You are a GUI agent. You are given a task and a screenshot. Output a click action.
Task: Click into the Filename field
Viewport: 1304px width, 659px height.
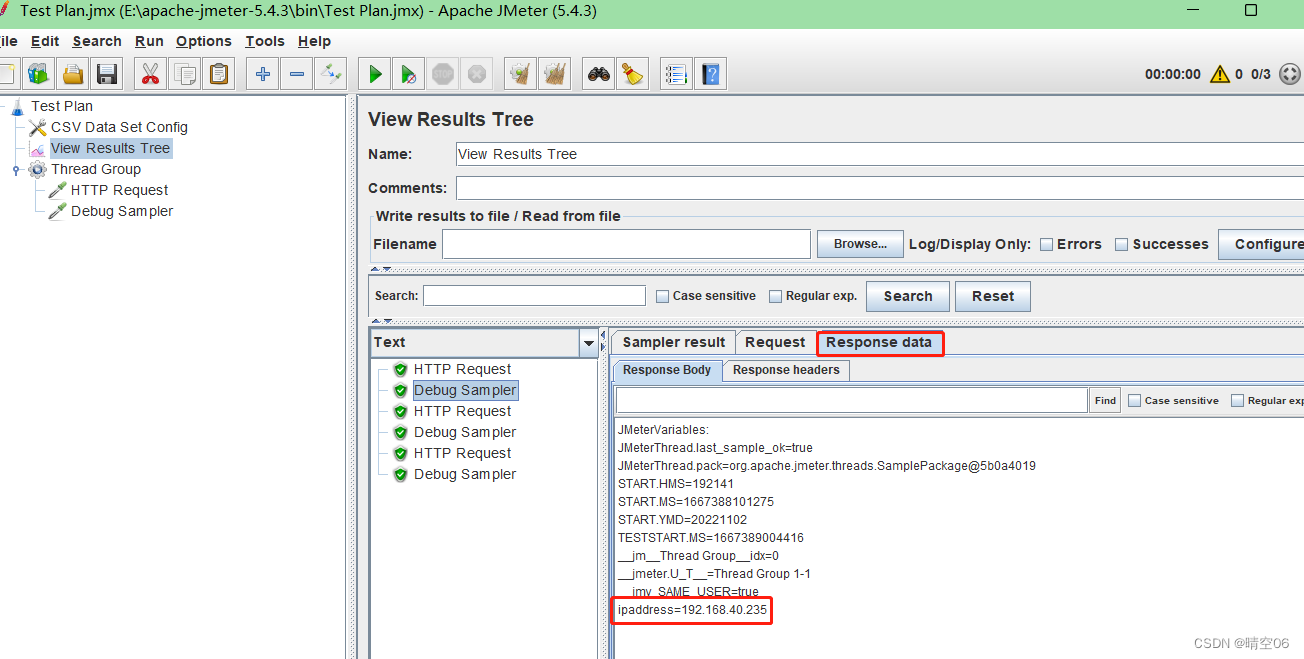click(626, 244)
